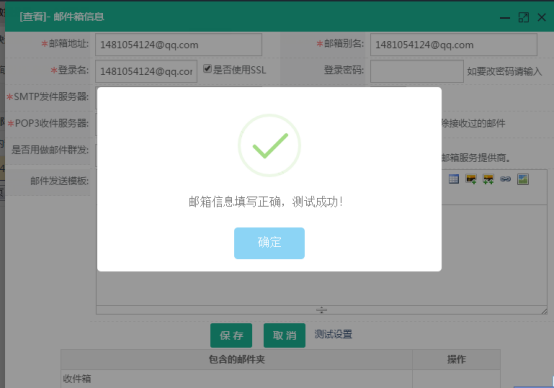Maximize the 邮件箱信息 window
Image resolution: width=554 pixels, height=388 pixels.
point(524,17)
